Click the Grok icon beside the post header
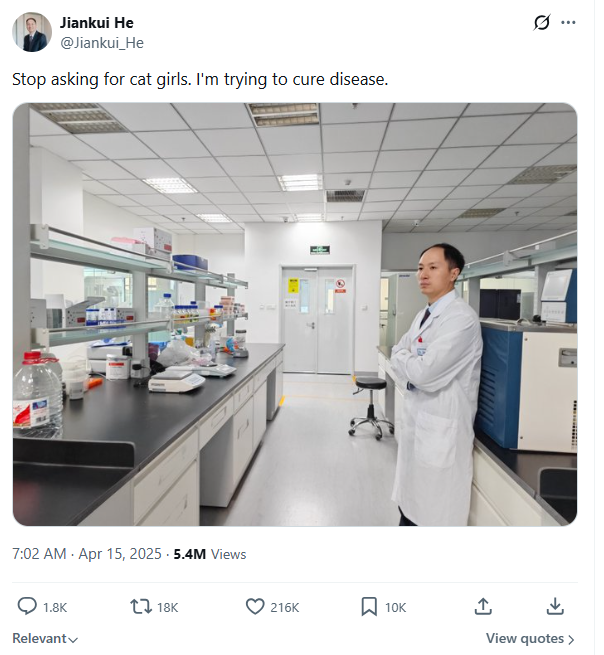The height and width of the screenshot is (655, 604). pos(542,23)
